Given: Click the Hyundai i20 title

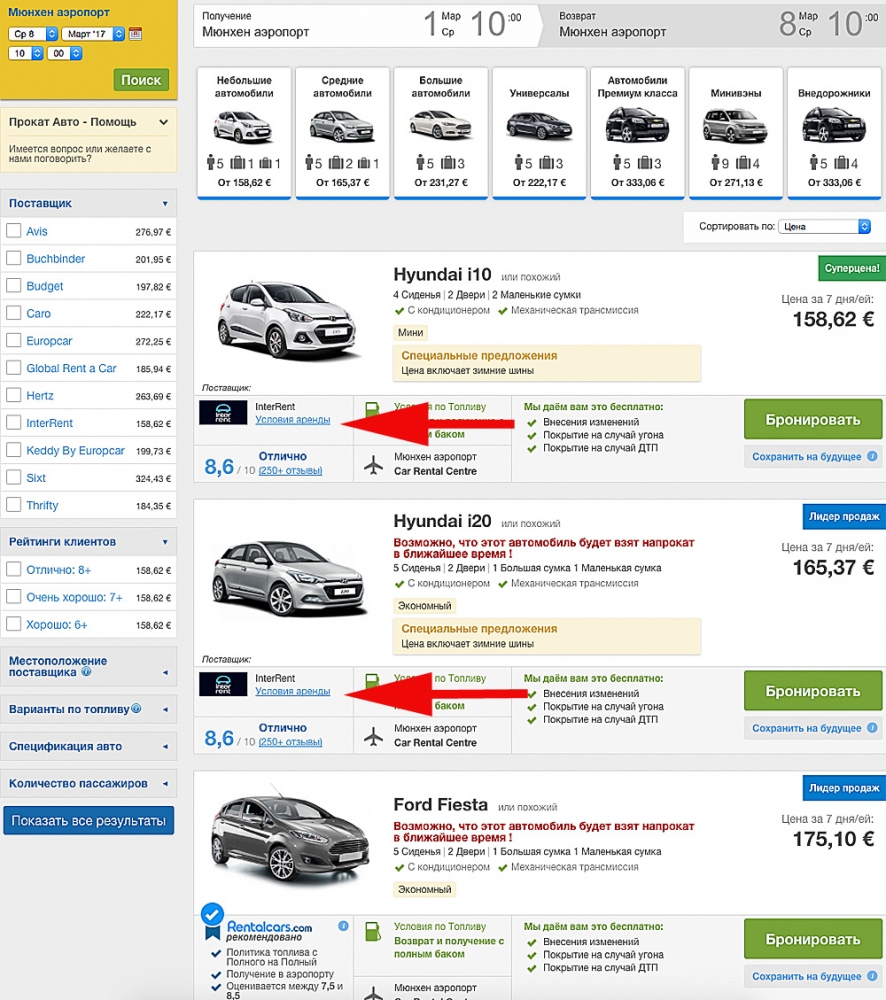Looking at the screenshot, I should coord(442,521).
